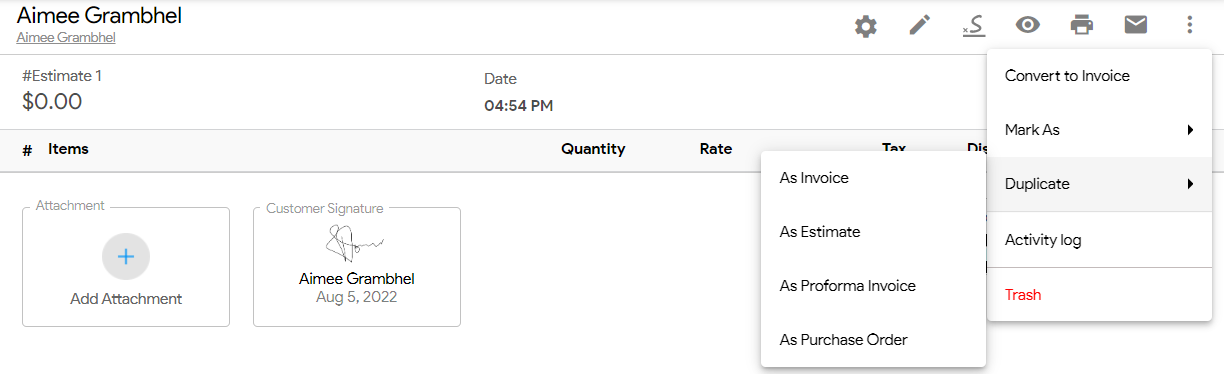Open the settings gear icon
This screenshot has width=1224, height=374.
(x=866, y=26)
